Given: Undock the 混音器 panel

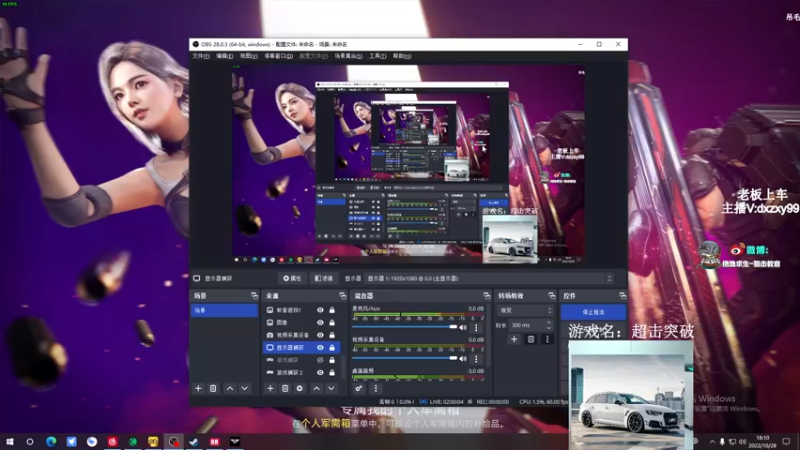Looking at the screenshot, I should point(486,296).
